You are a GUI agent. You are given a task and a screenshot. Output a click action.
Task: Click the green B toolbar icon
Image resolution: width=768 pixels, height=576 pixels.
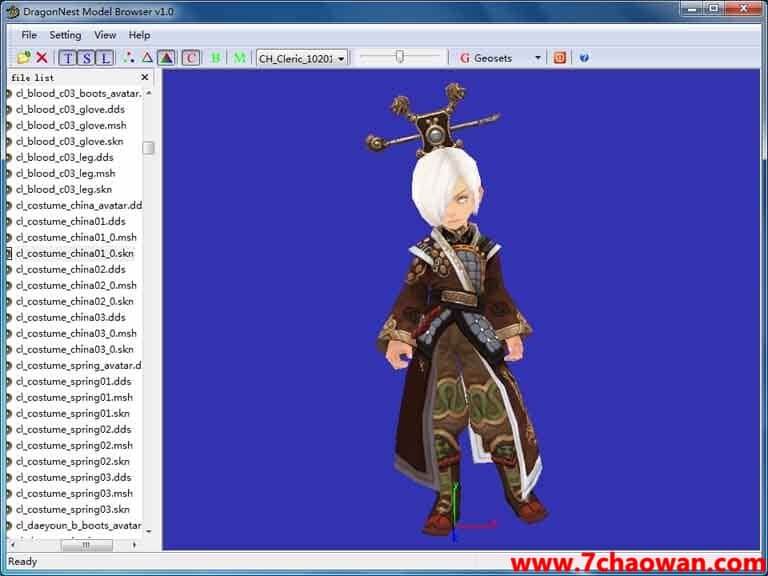216,58
